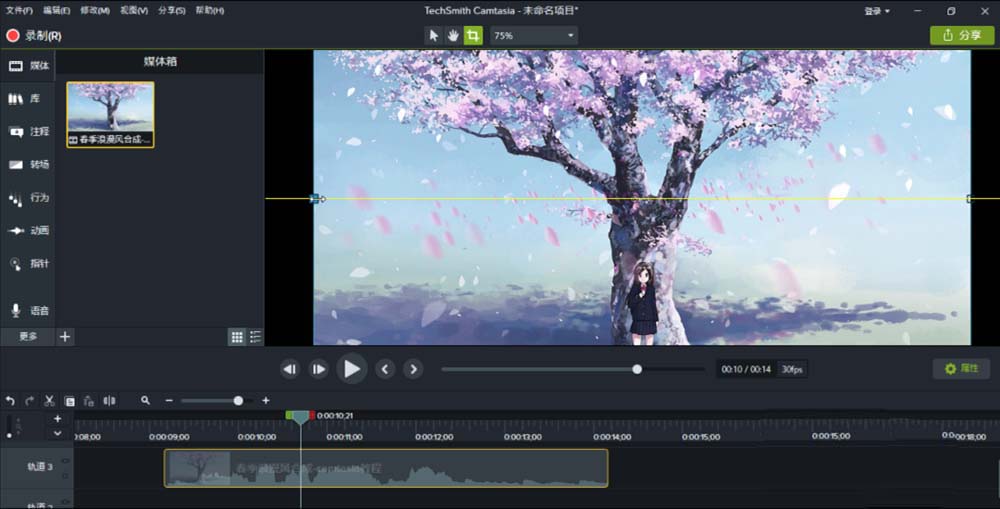Click the paste icon in timeline toolbar

point(89,401)
